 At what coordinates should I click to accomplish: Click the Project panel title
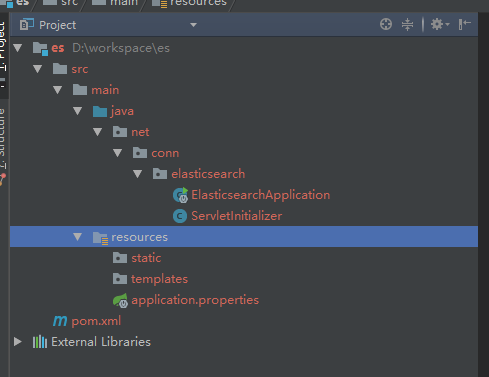coord(57,25)
